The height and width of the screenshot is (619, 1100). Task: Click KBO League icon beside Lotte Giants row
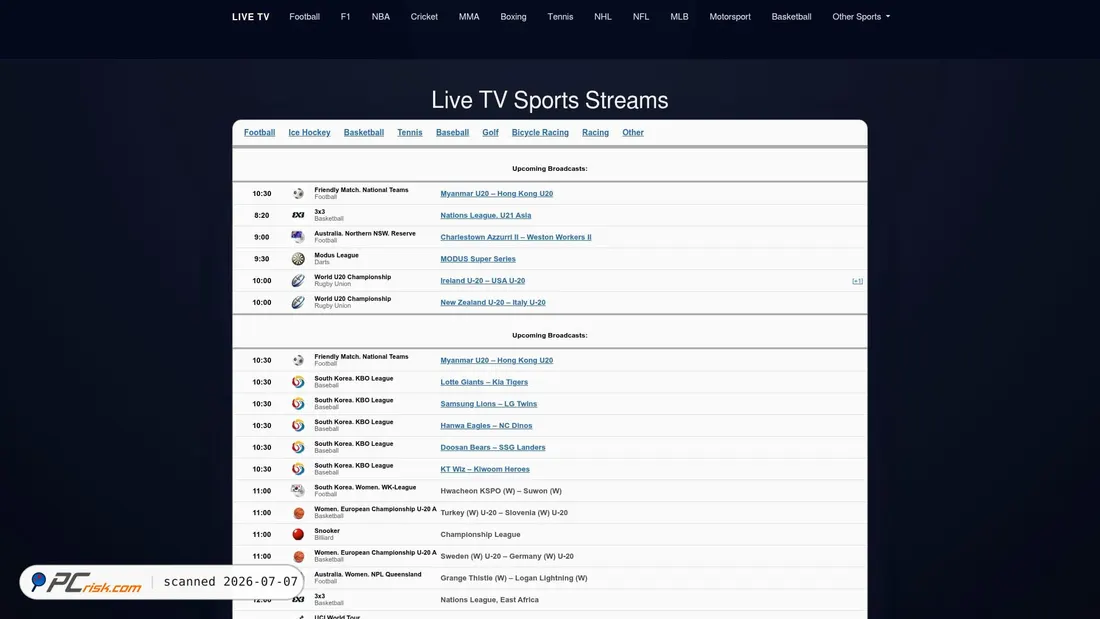click(298, 382)
